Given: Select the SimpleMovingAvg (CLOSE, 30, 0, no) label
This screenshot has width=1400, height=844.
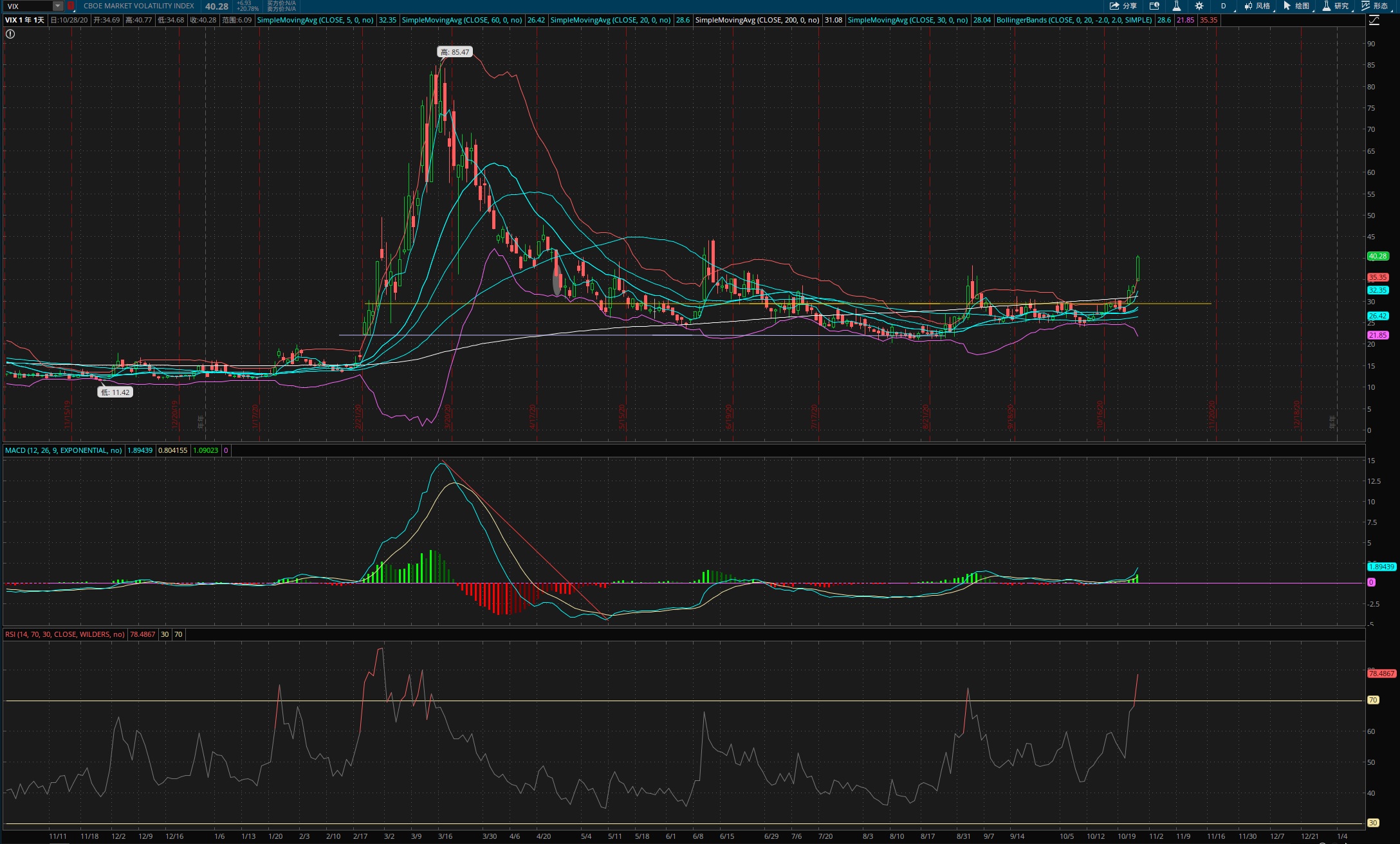Looking at the screenshot, I should coord(908,20).
